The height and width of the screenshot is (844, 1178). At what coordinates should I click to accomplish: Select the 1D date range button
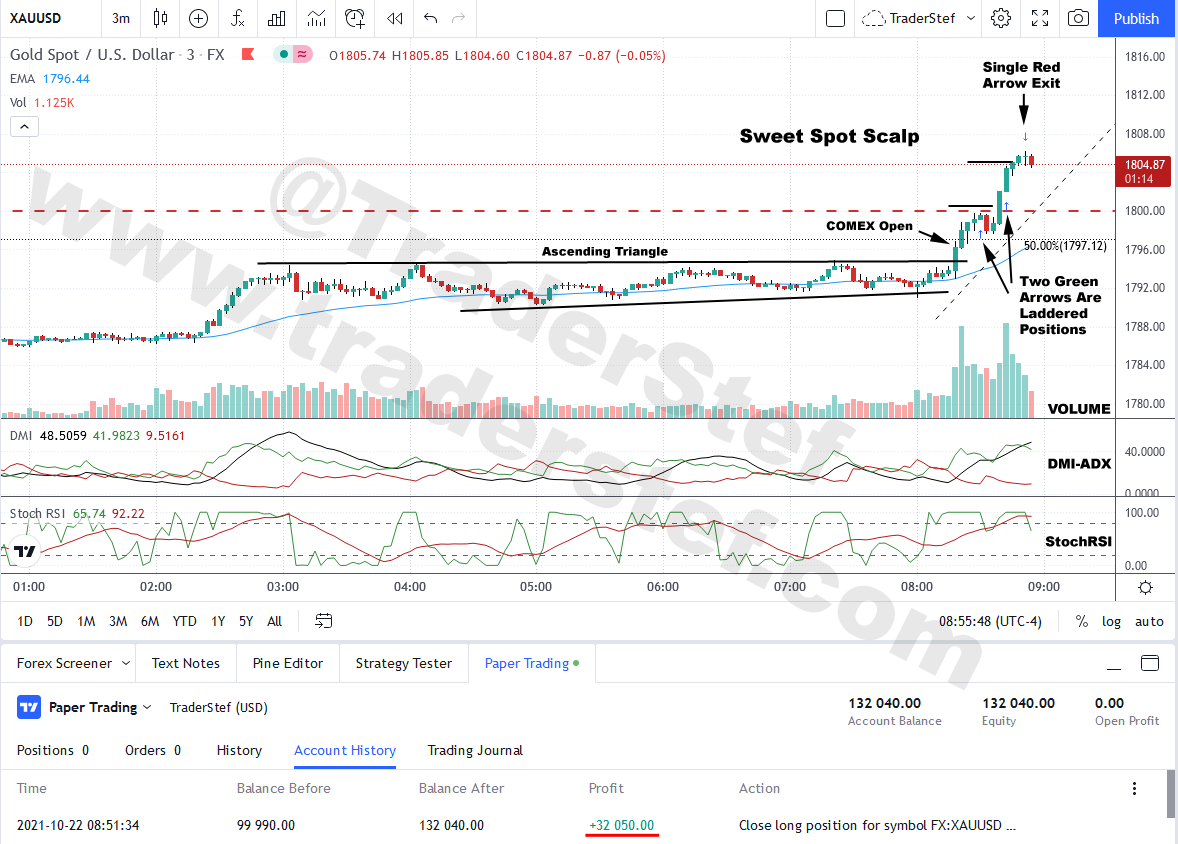coord(25,621)
